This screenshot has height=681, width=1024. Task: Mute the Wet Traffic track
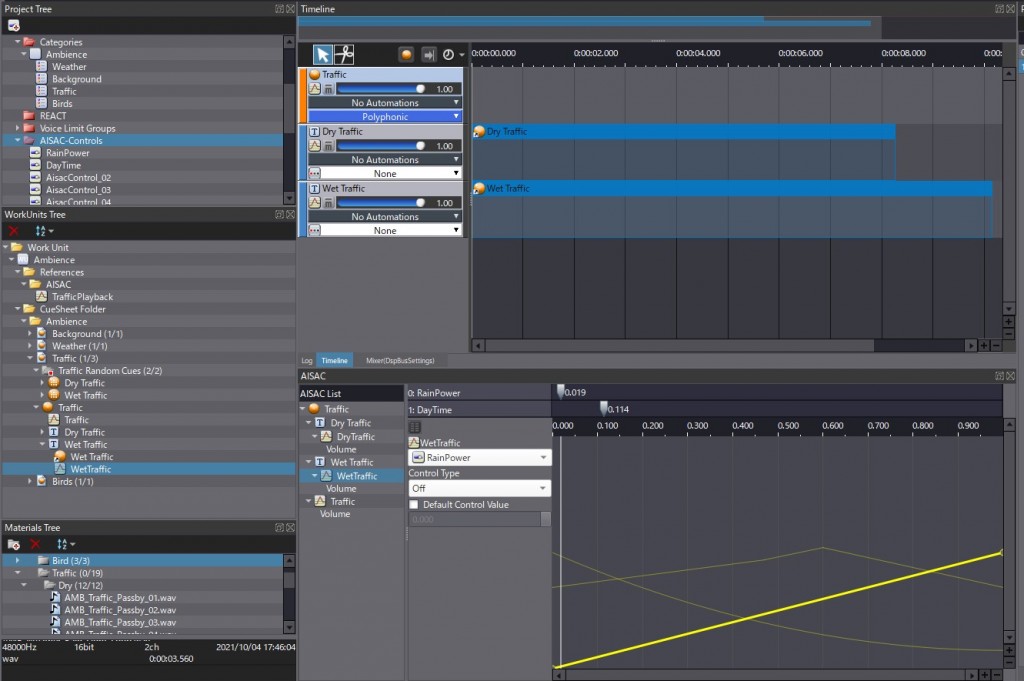click(x=327, y=202)
